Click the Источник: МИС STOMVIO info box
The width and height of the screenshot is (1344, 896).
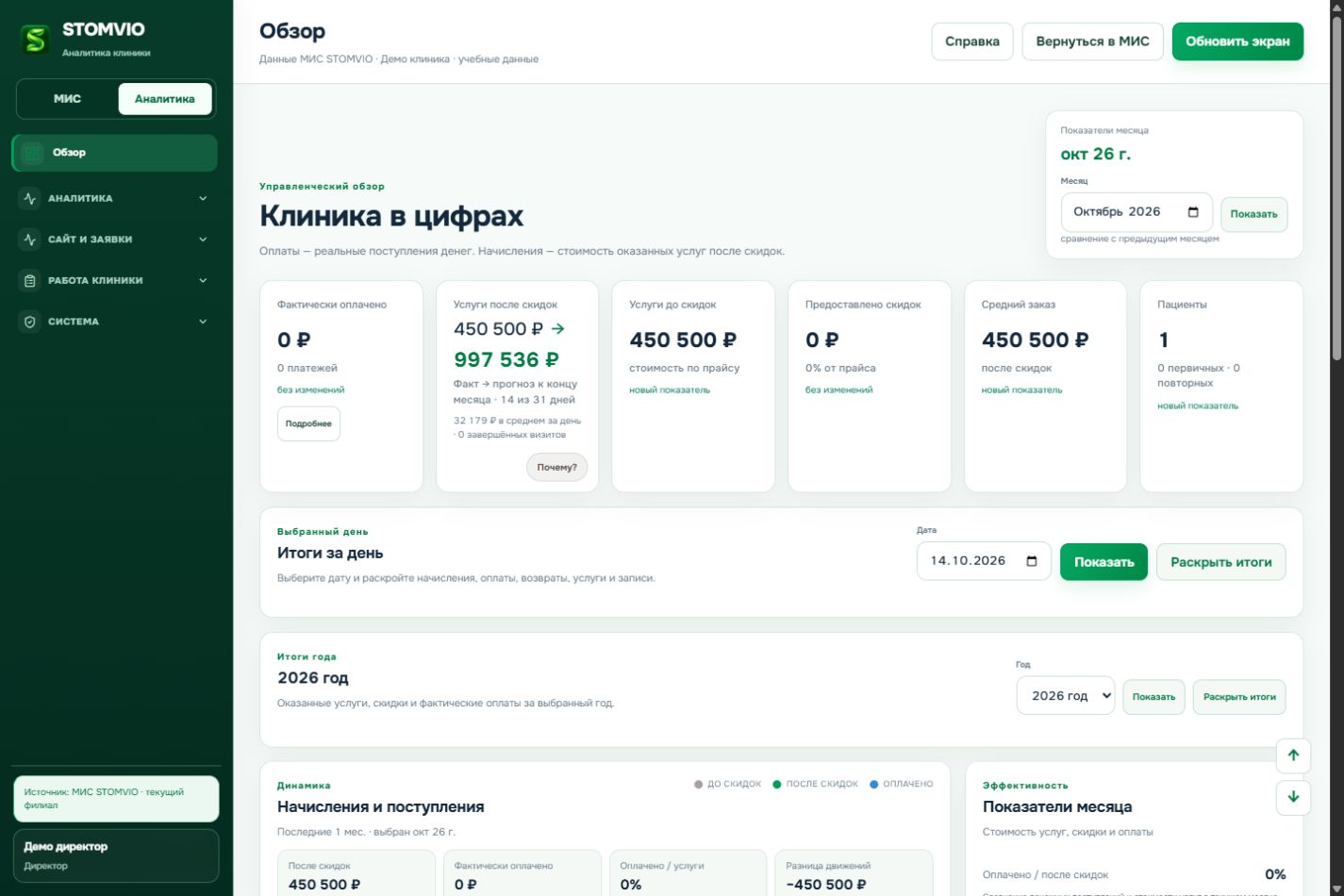point(116,799)
